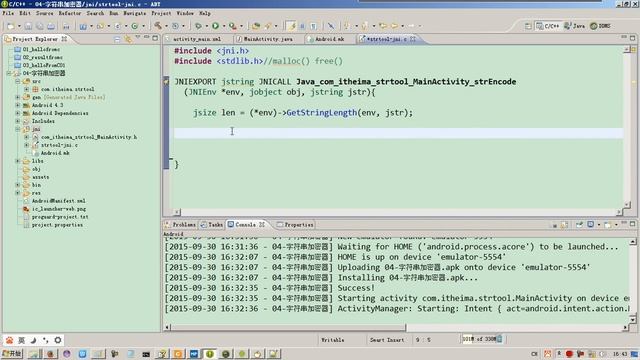Click the Toggle Mark Occurrences highlighter icon

point(291,26)
